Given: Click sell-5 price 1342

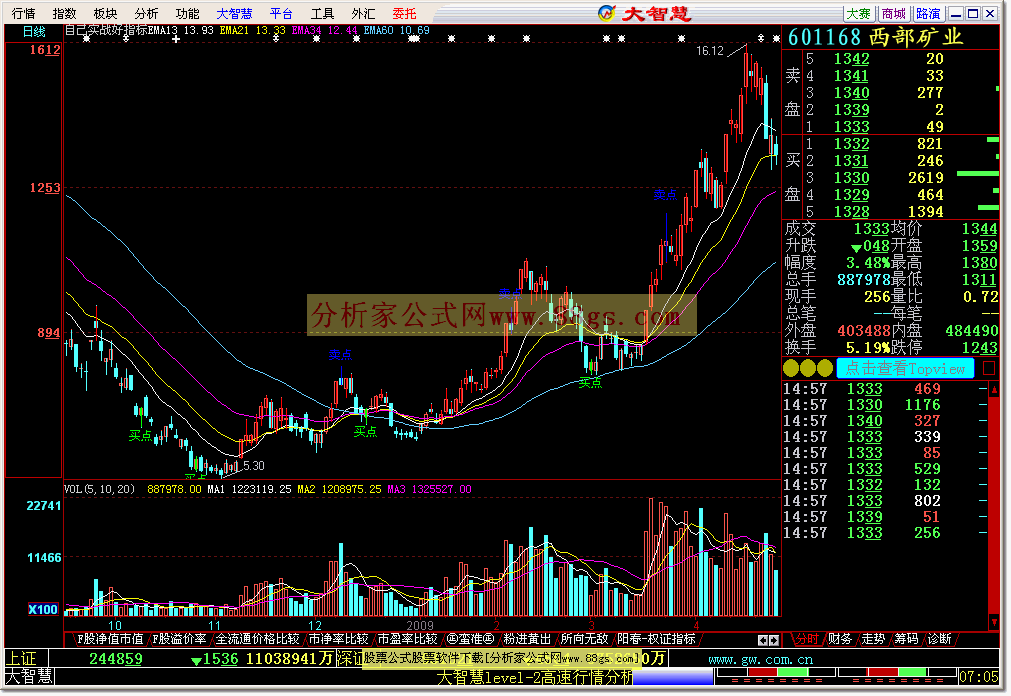Looking at the screenshot, I should point(851,59).
